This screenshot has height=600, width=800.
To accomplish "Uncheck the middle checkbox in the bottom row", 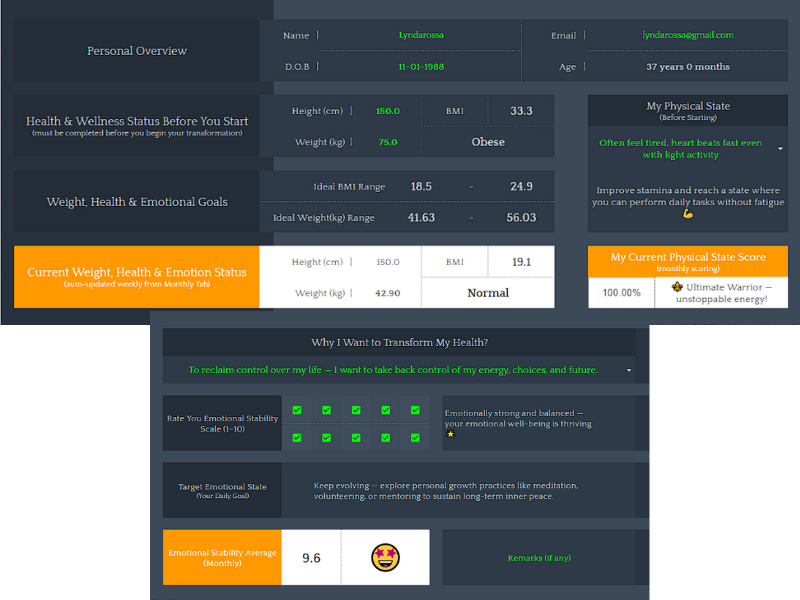I will pos(356,438).
